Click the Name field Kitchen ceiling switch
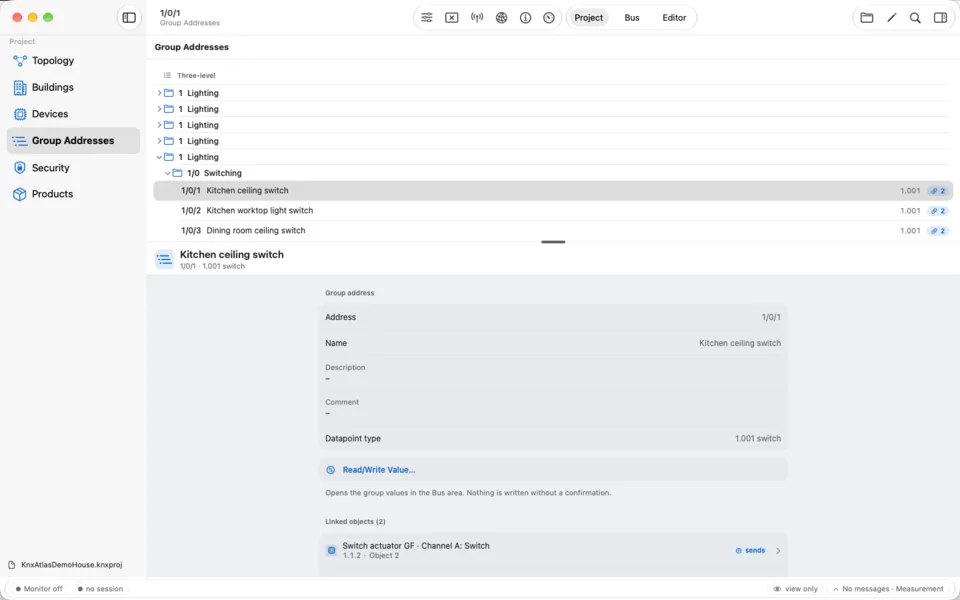The height and width of the screenshot is (600, 960). pyautogui.click(x=740, y=343)
